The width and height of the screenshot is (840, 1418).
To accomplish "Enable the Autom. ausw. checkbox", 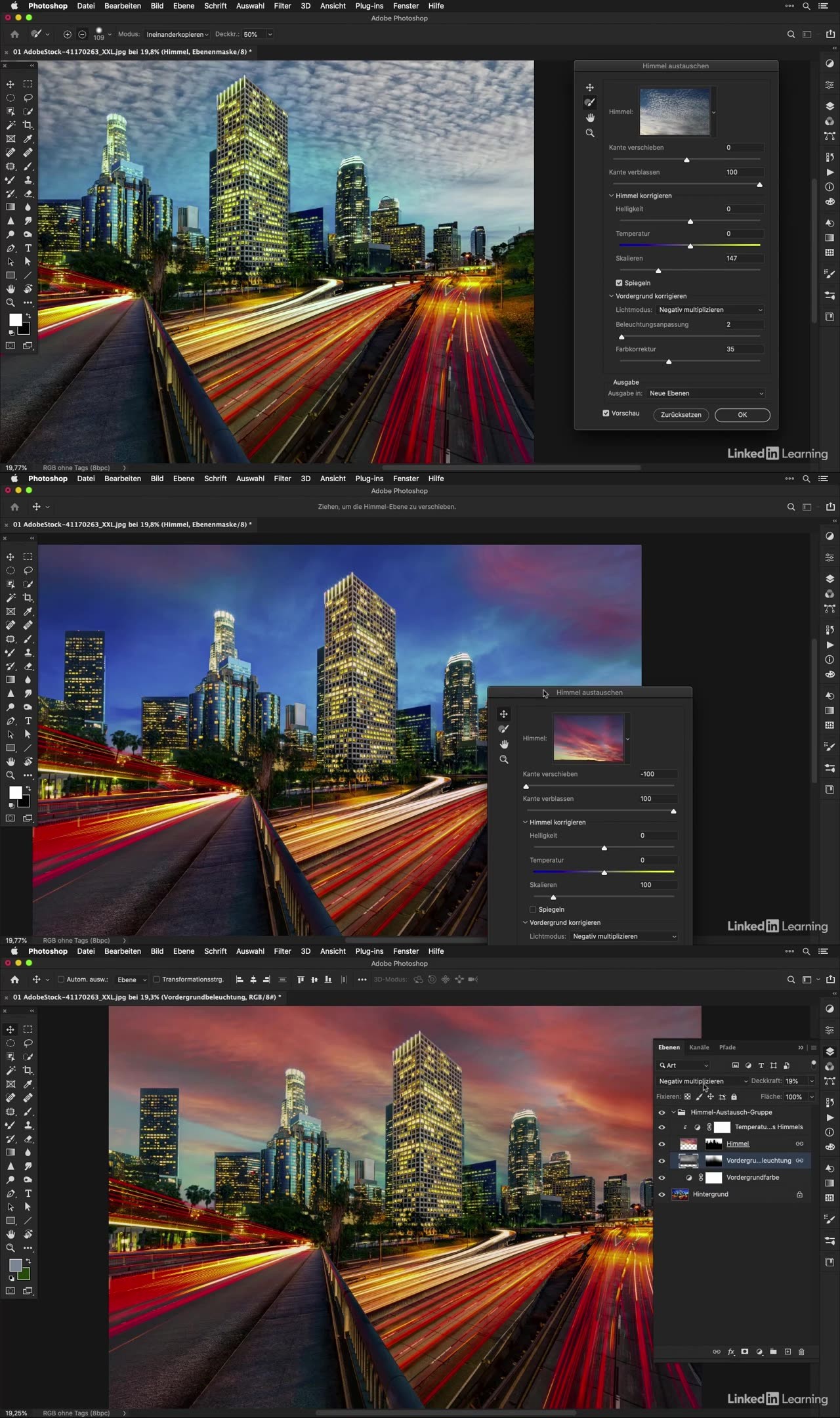I will [61, 979].
